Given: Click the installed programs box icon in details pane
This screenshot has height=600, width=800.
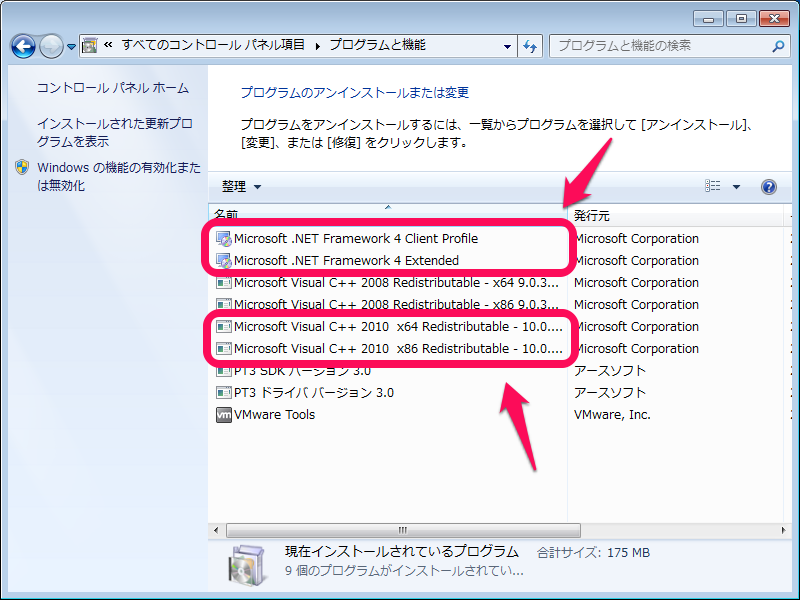Looking at the screenshot, I should click(x=247, y=566).
